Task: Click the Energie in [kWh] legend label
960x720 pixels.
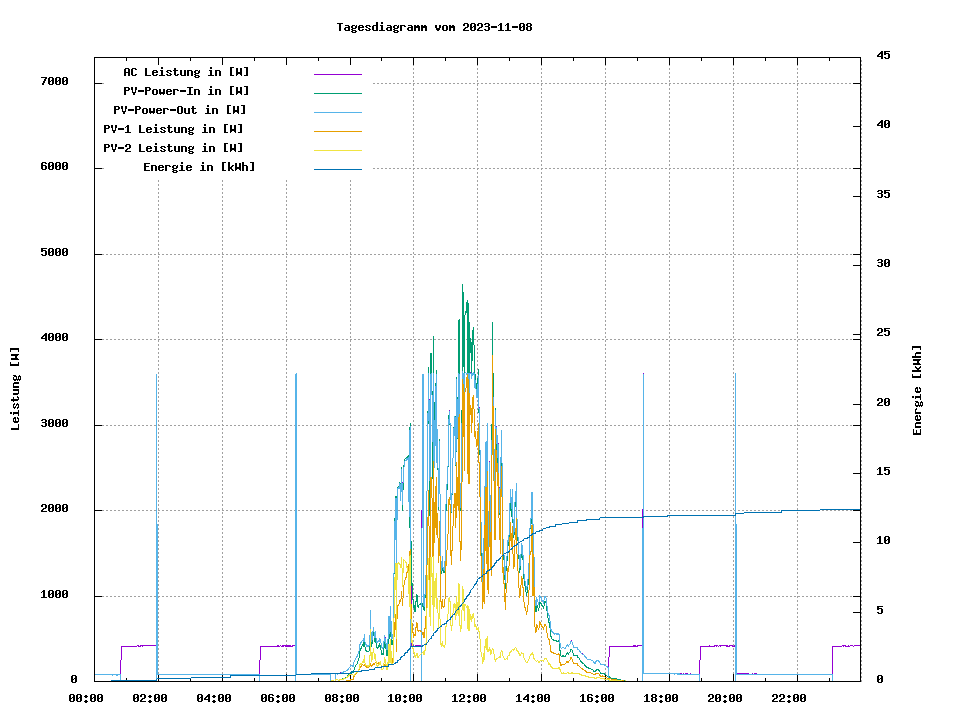Action: coord(199,167)
